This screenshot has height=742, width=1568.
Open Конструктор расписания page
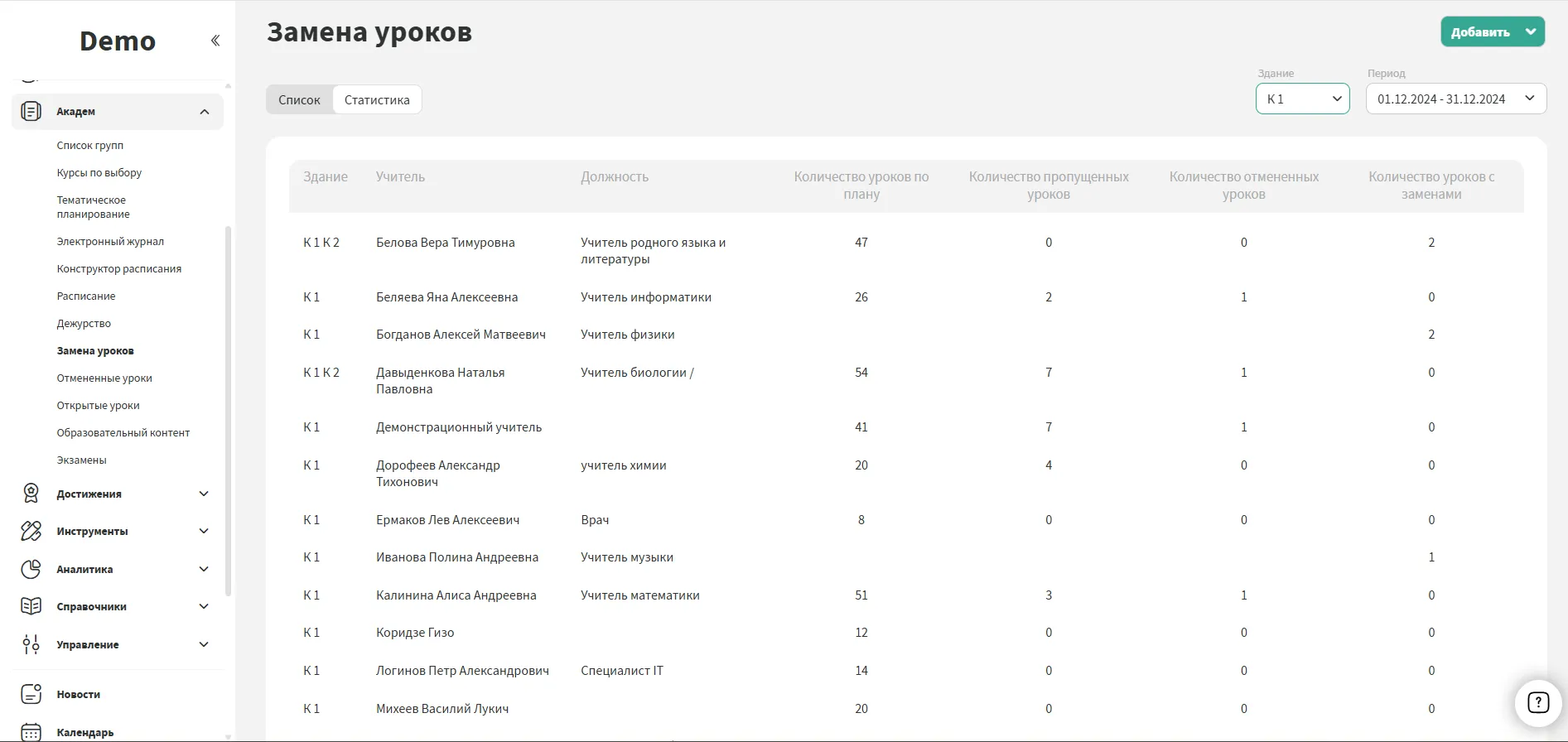tap(118, 269)
